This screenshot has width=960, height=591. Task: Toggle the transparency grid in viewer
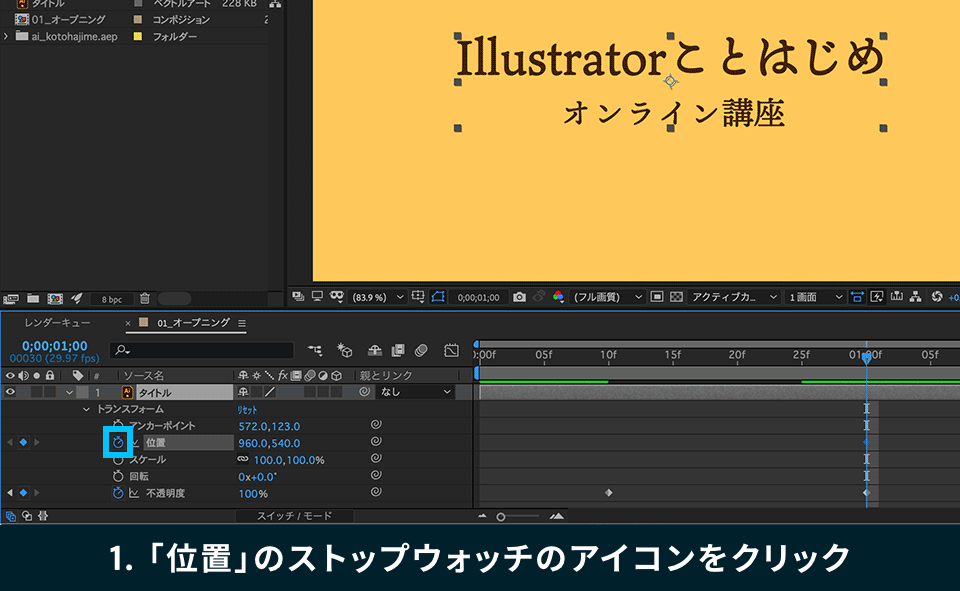coord(677,297)
